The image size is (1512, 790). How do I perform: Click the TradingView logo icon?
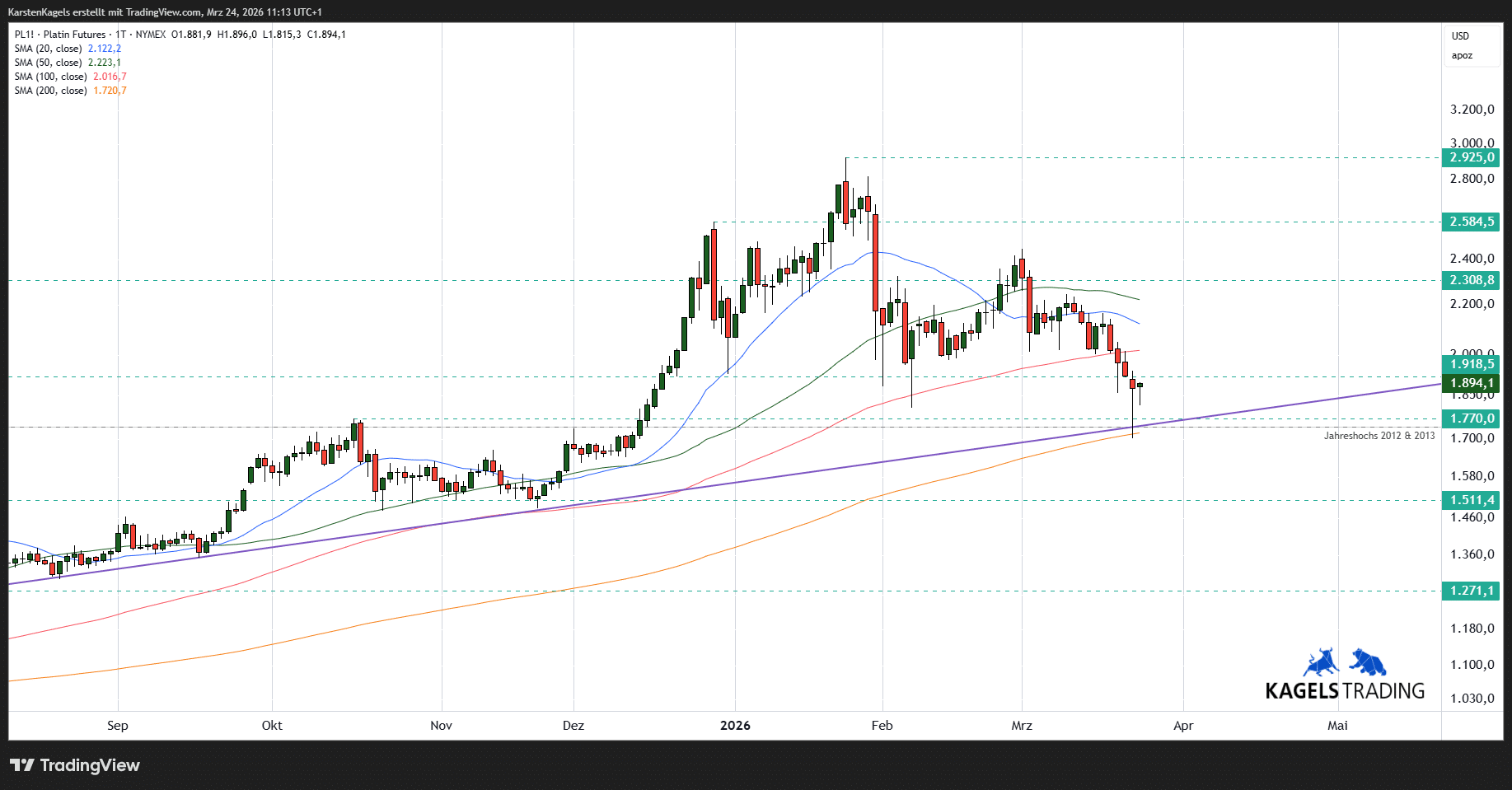pyautogui.click(x=22, y=765)
